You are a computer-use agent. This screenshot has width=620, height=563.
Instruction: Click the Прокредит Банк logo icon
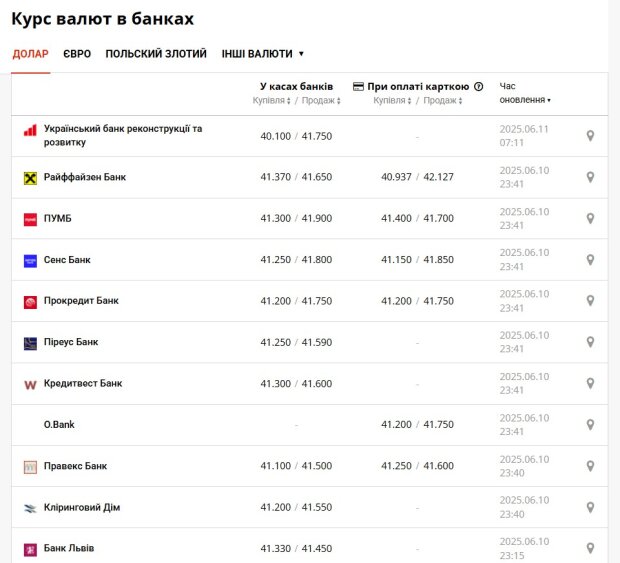click(30, 302)
